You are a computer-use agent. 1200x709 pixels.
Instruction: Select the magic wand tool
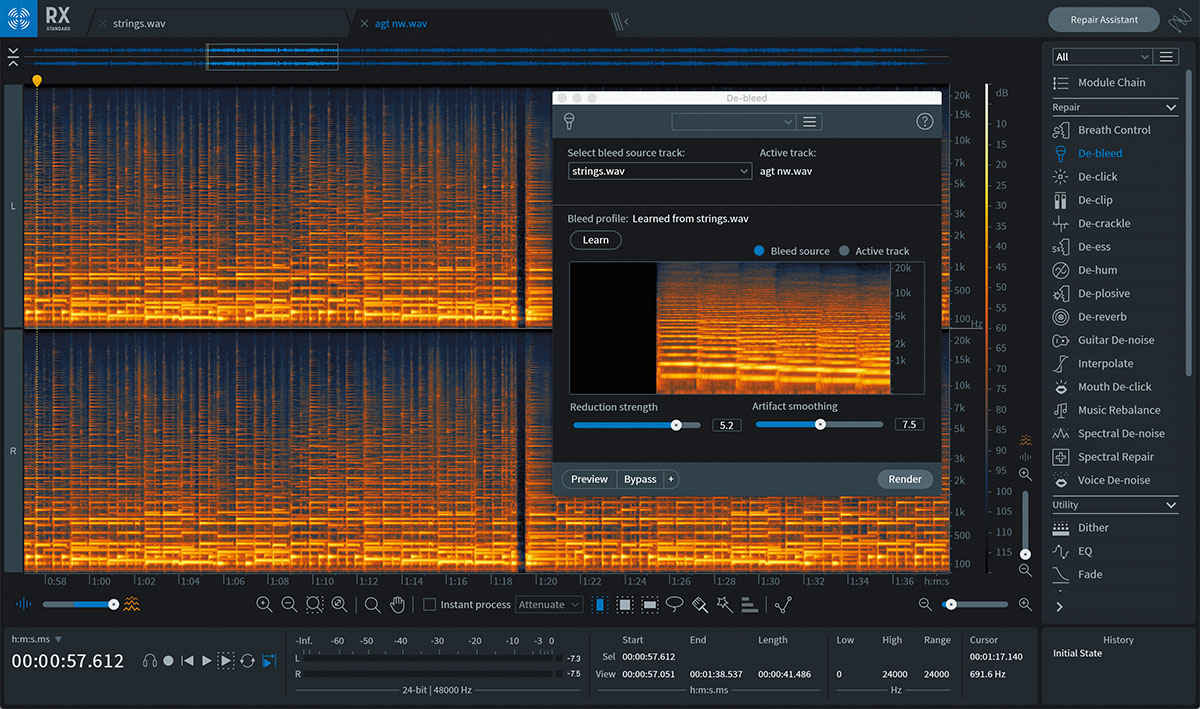[x=724, y=604]
